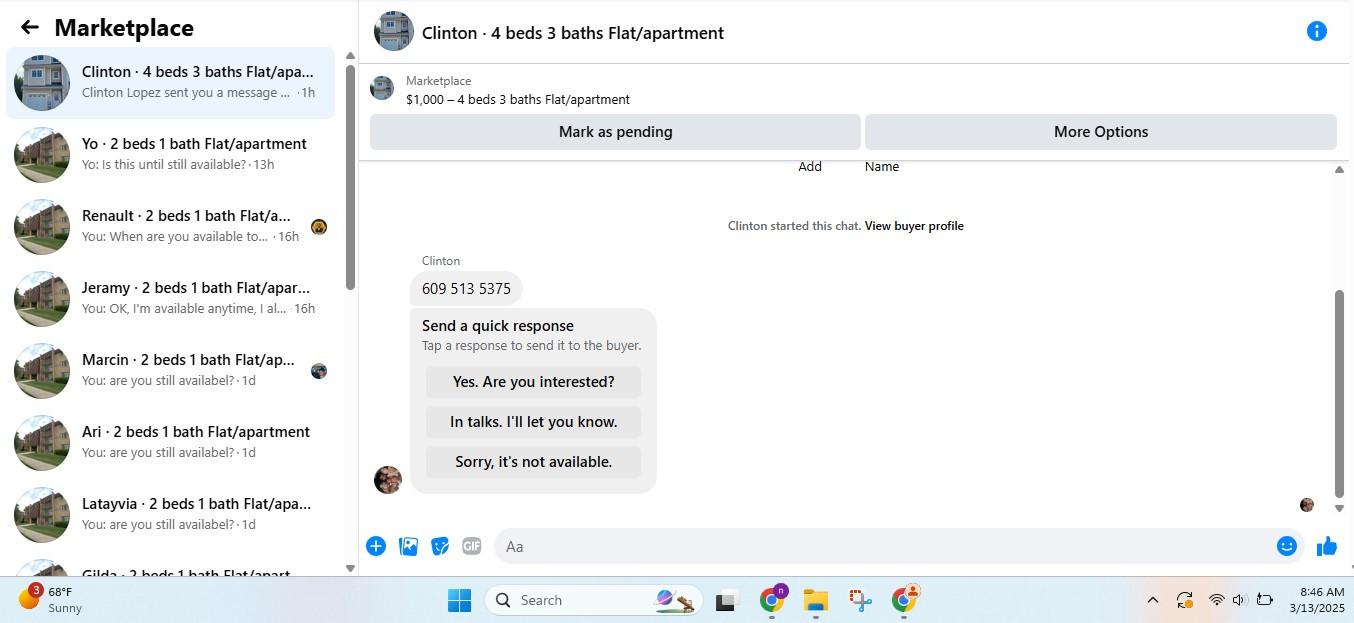Click the phone number message 609 513 5375
The width and height of the screenshot is (1354, 623).
[466, 289]
